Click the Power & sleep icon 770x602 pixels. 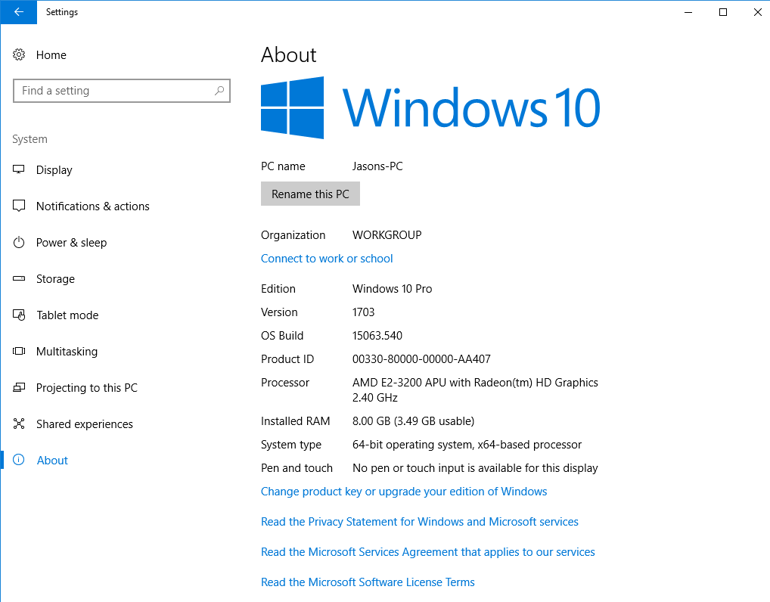(x=19, y=243)
